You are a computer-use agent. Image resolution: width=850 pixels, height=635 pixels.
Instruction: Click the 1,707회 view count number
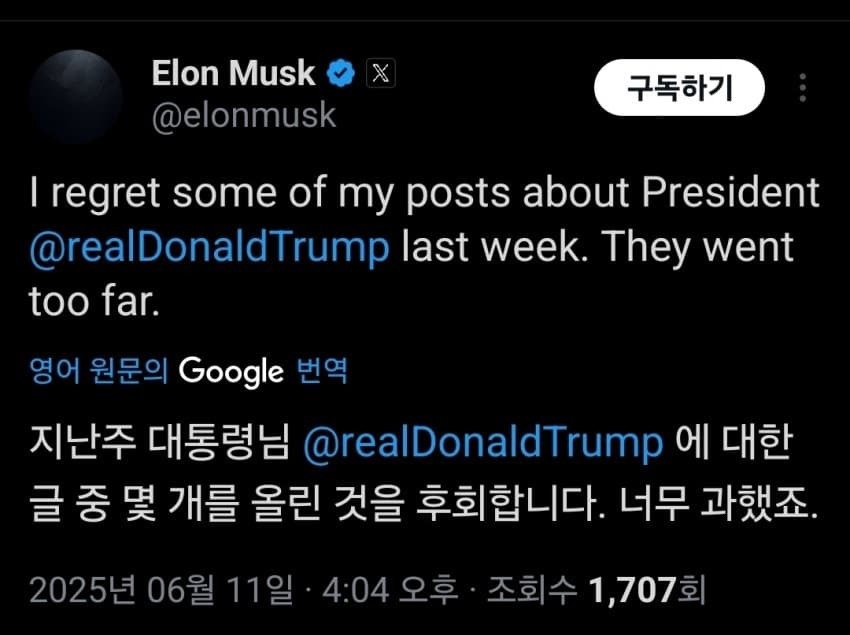(x=647, y=589)
